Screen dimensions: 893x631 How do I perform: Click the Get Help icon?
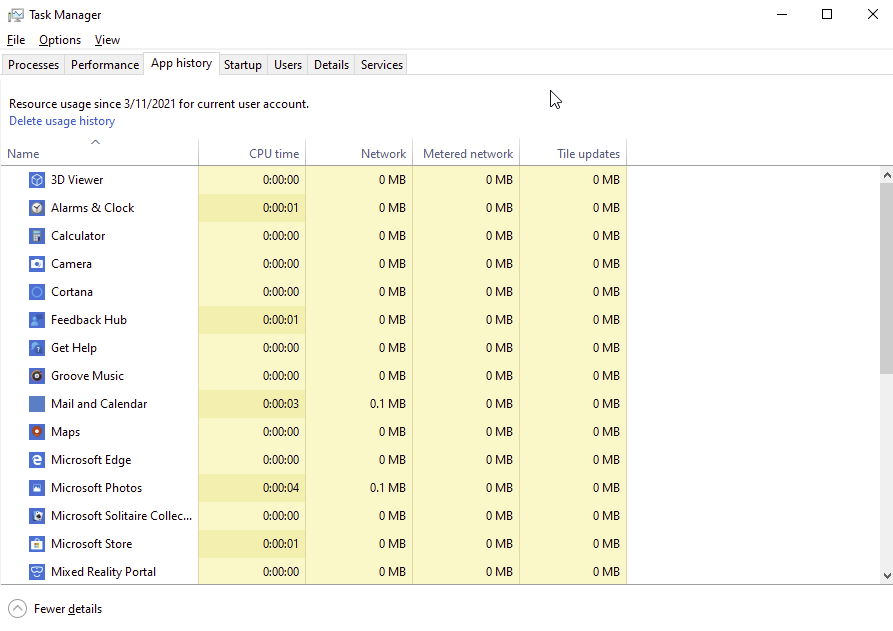37,347
